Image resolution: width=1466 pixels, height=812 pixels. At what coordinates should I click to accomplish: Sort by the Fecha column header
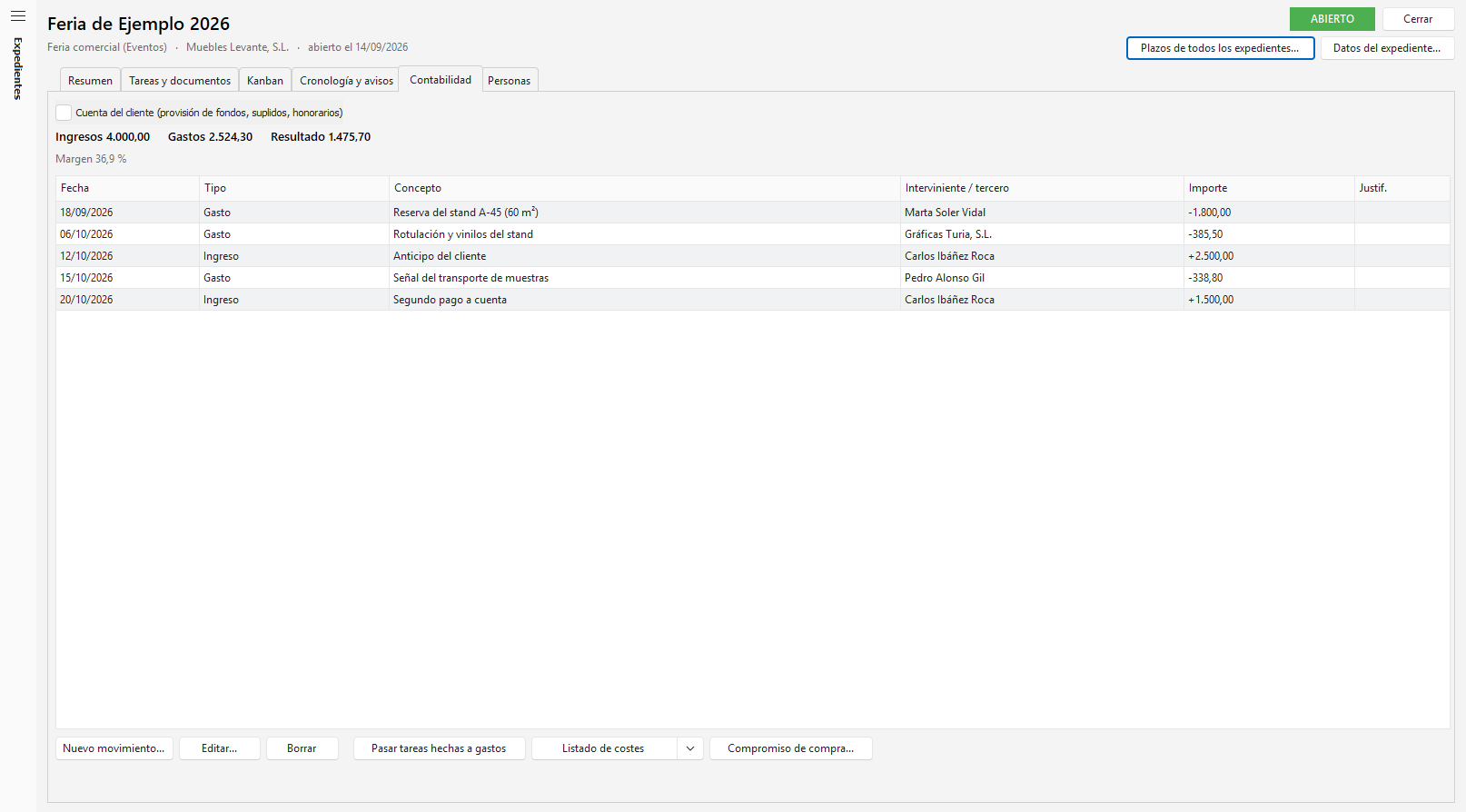127,188
